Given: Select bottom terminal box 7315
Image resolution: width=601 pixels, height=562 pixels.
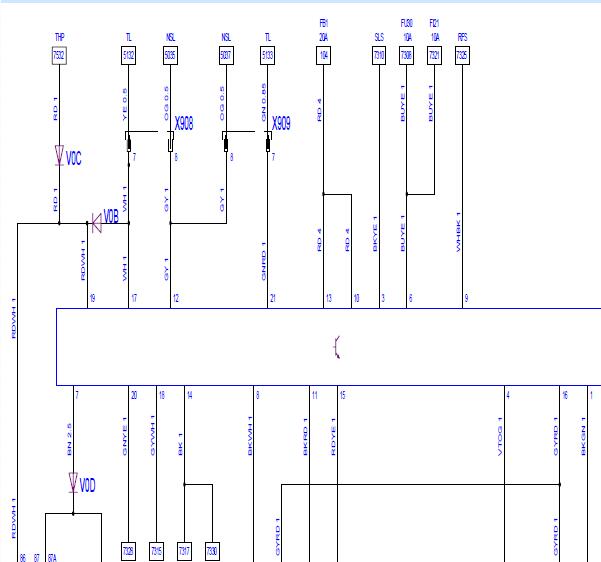Looking at the screenshot, I should click(x=156, y=551).
